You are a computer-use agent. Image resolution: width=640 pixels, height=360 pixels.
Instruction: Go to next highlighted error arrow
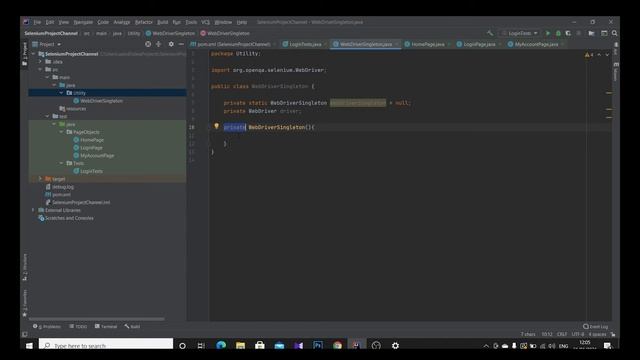[x=607, y=55]
